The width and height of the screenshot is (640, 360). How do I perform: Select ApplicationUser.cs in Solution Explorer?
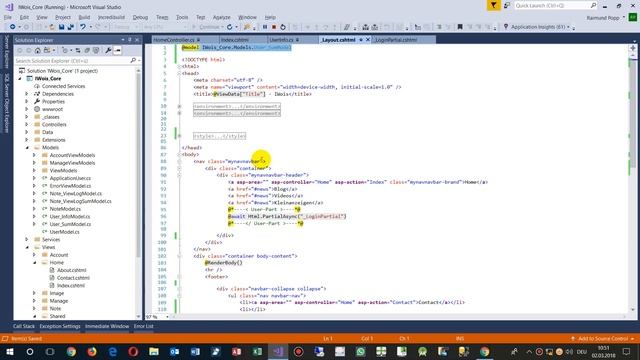tap(70, 178)
